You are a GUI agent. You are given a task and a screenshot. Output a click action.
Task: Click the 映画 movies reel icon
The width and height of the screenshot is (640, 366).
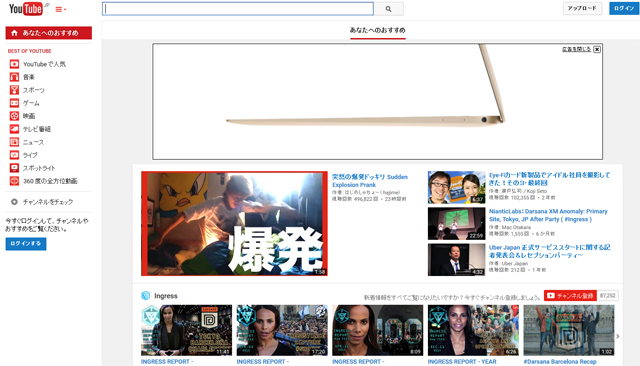(14, 116)
